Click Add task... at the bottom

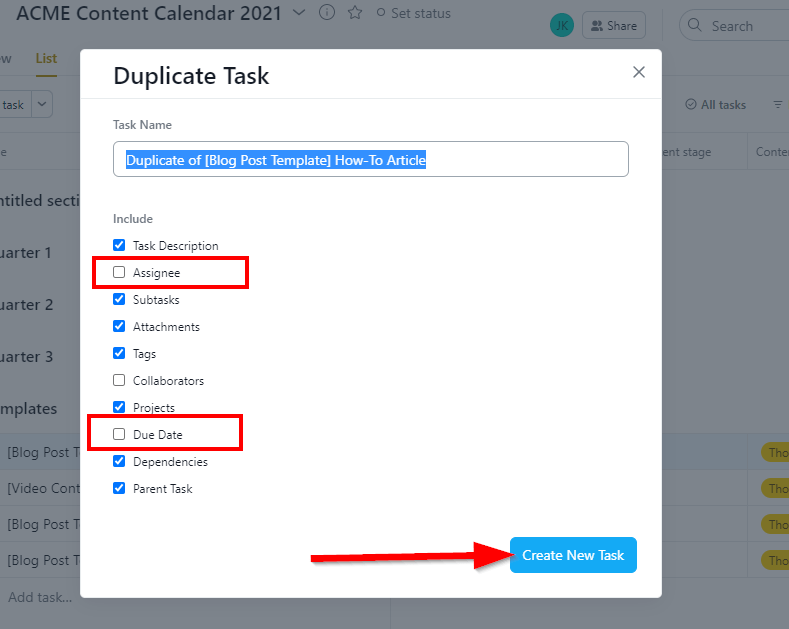click(x=40, y=597)
